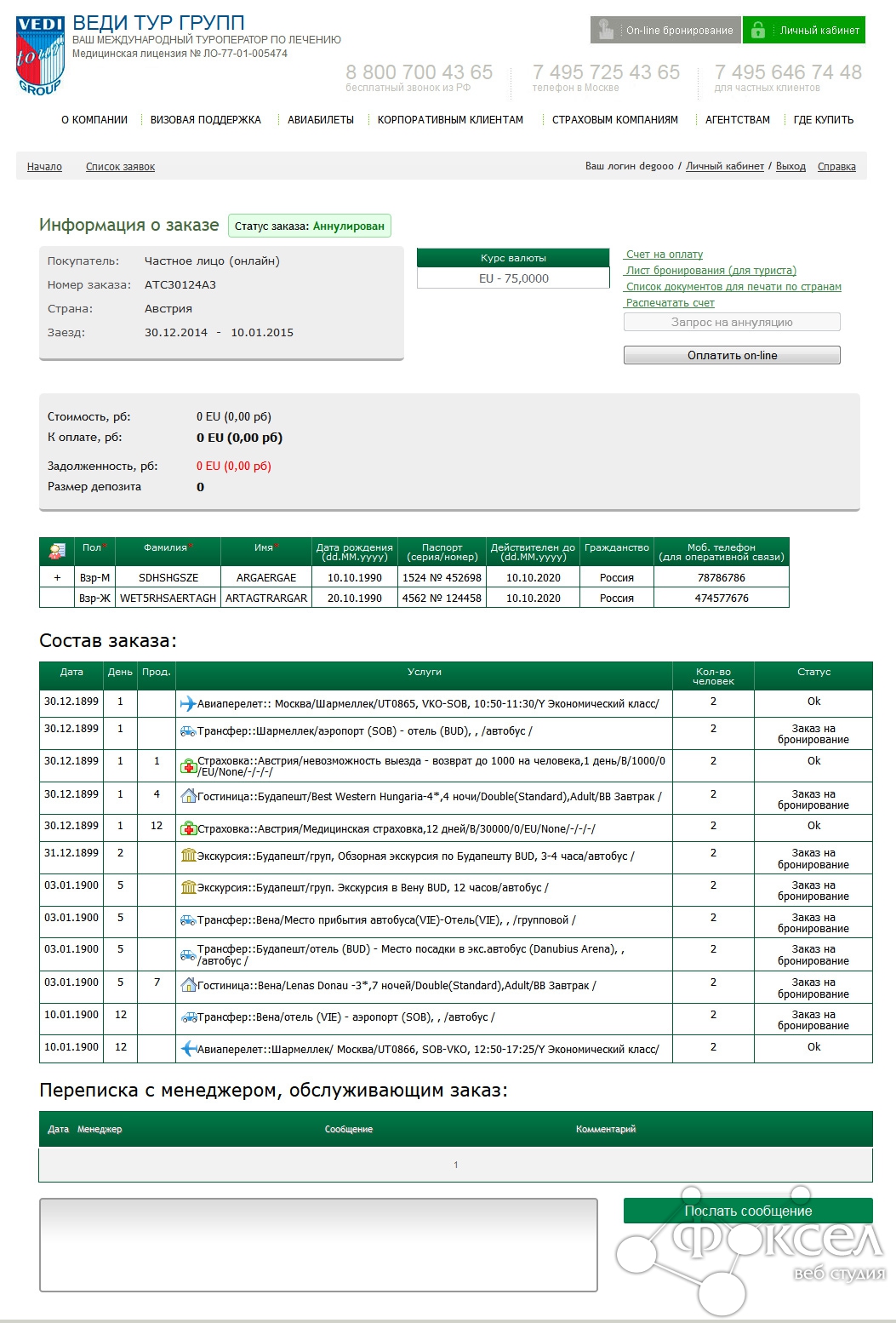Sort correspondence by Дата column header

coord(58,1129)
